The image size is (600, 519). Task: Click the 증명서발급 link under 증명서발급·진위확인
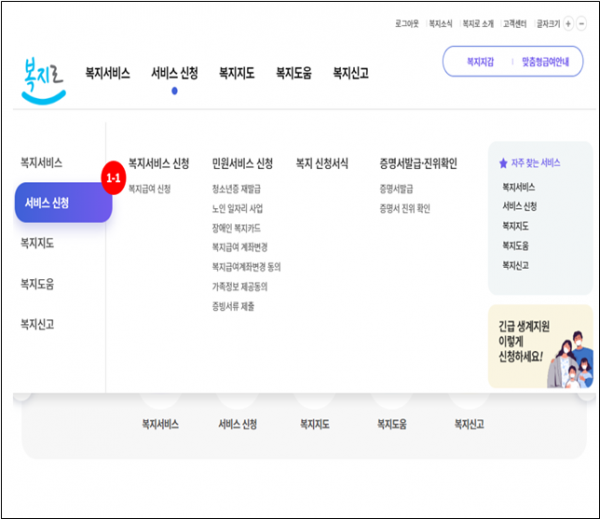[x=396, y=188]
